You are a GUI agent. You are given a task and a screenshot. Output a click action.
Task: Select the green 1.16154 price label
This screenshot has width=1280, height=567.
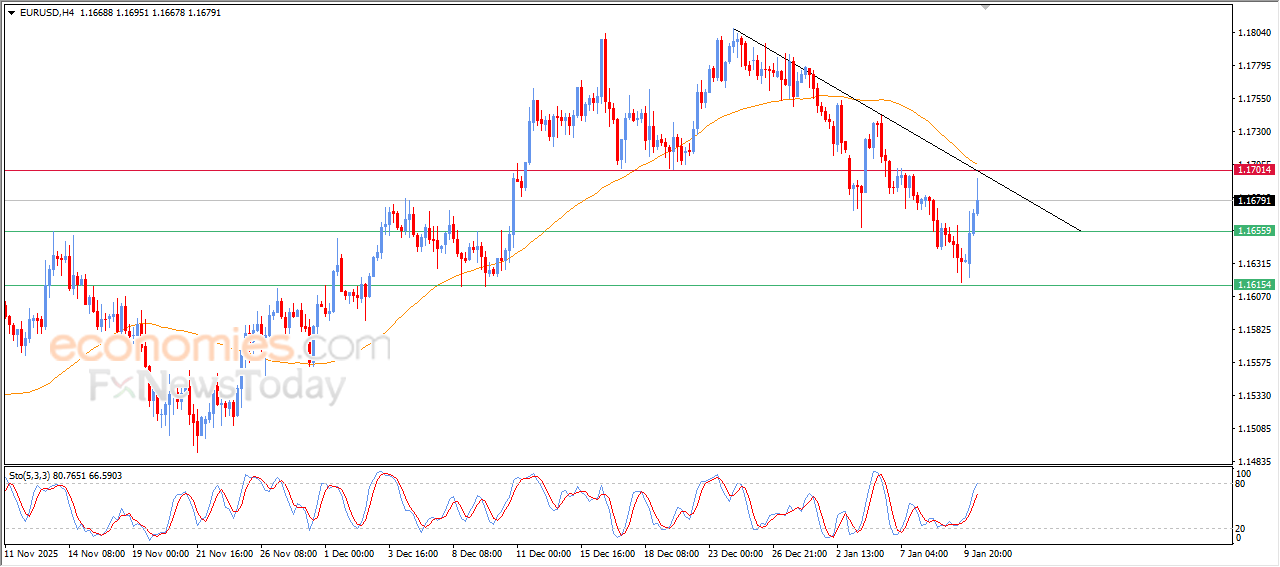point(1254,285)
